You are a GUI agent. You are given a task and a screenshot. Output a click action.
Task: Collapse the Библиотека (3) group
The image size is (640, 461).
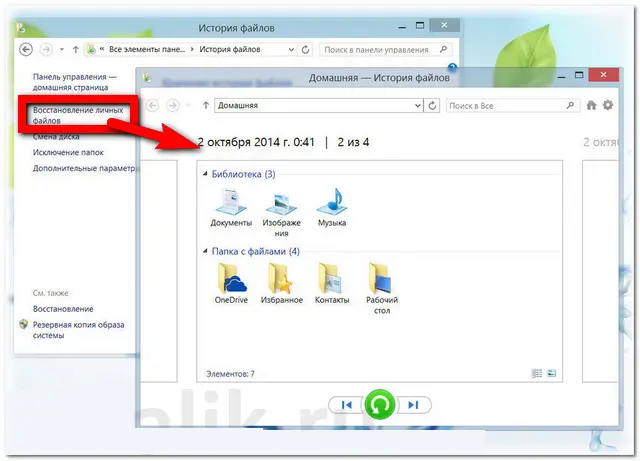coord(205,174)
